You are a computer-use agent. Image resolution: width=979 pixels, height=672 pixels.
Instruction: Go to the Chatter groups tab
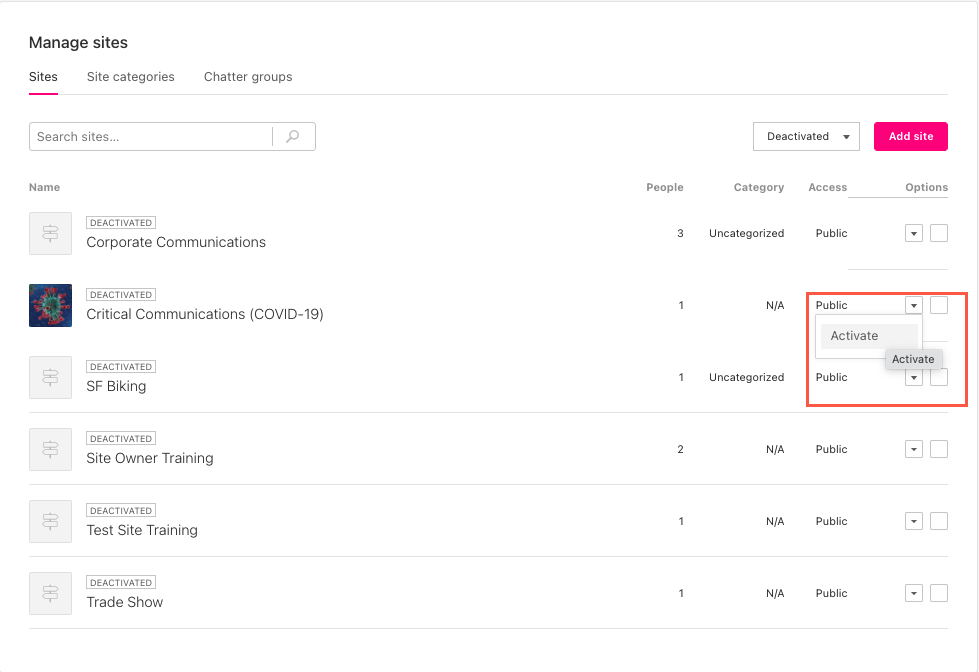point(248,77)
